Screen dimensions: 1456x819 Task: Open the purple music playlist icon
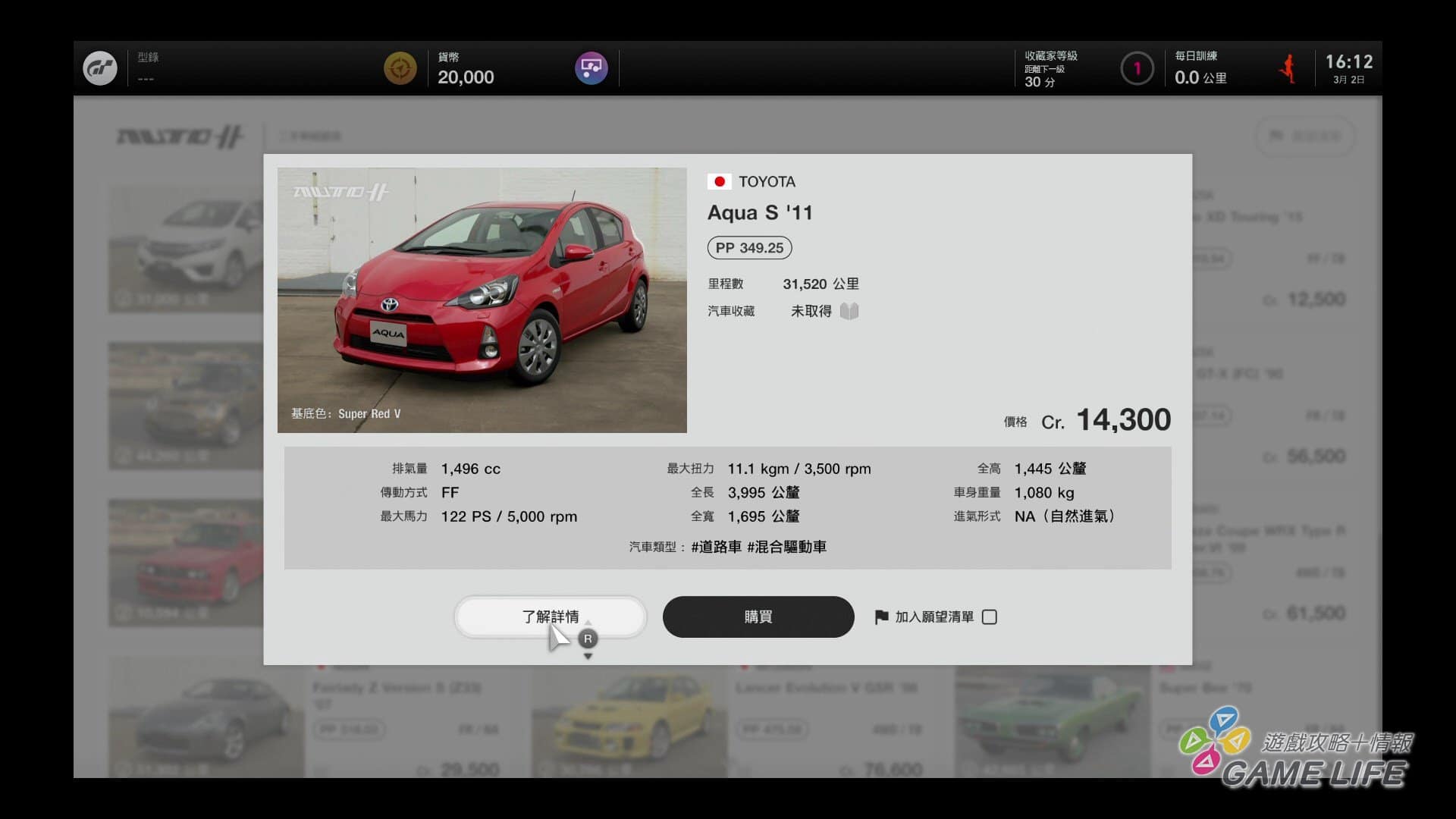[x=591, y=69]
